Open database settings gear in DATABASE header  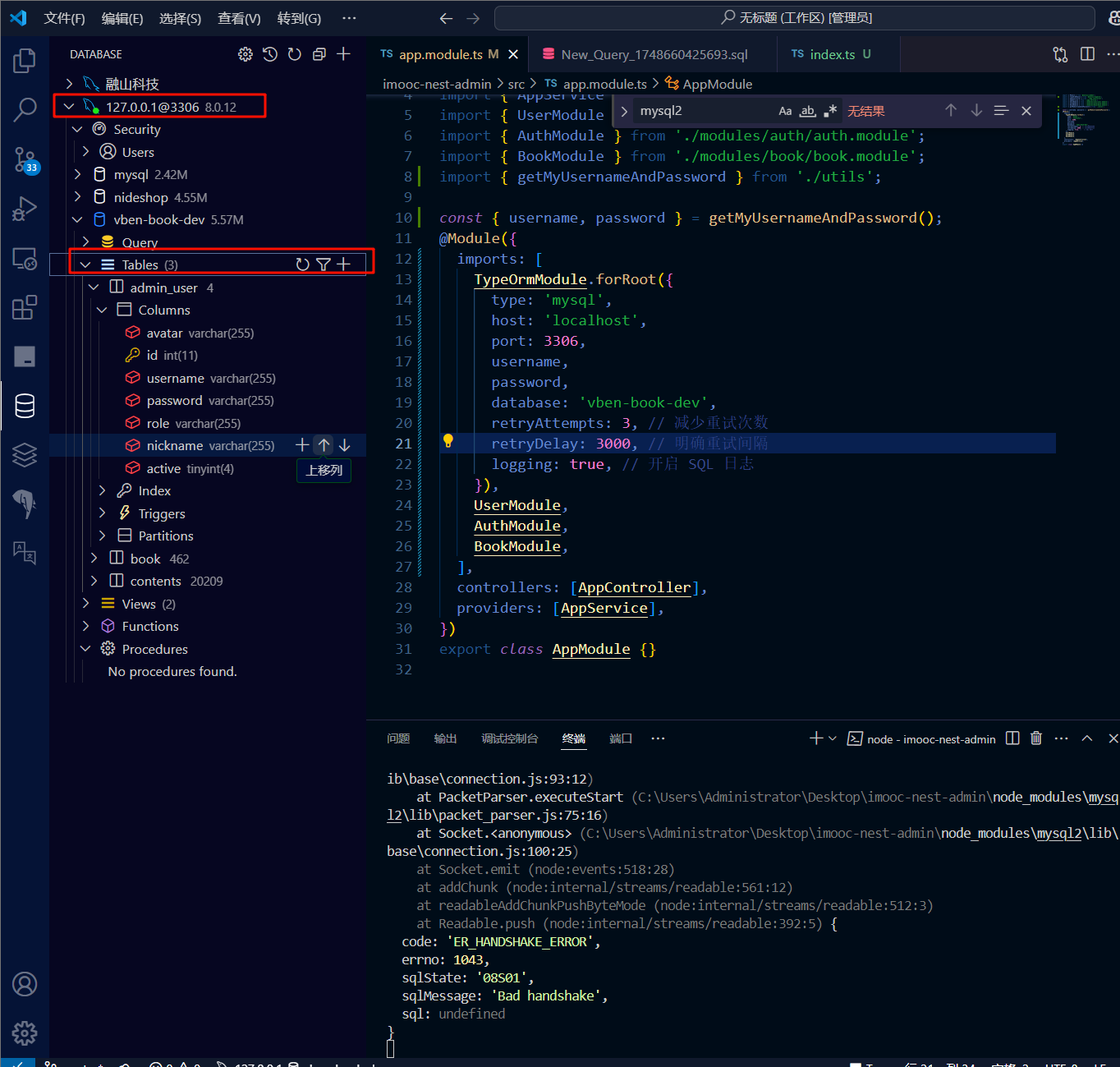(245, 54)
